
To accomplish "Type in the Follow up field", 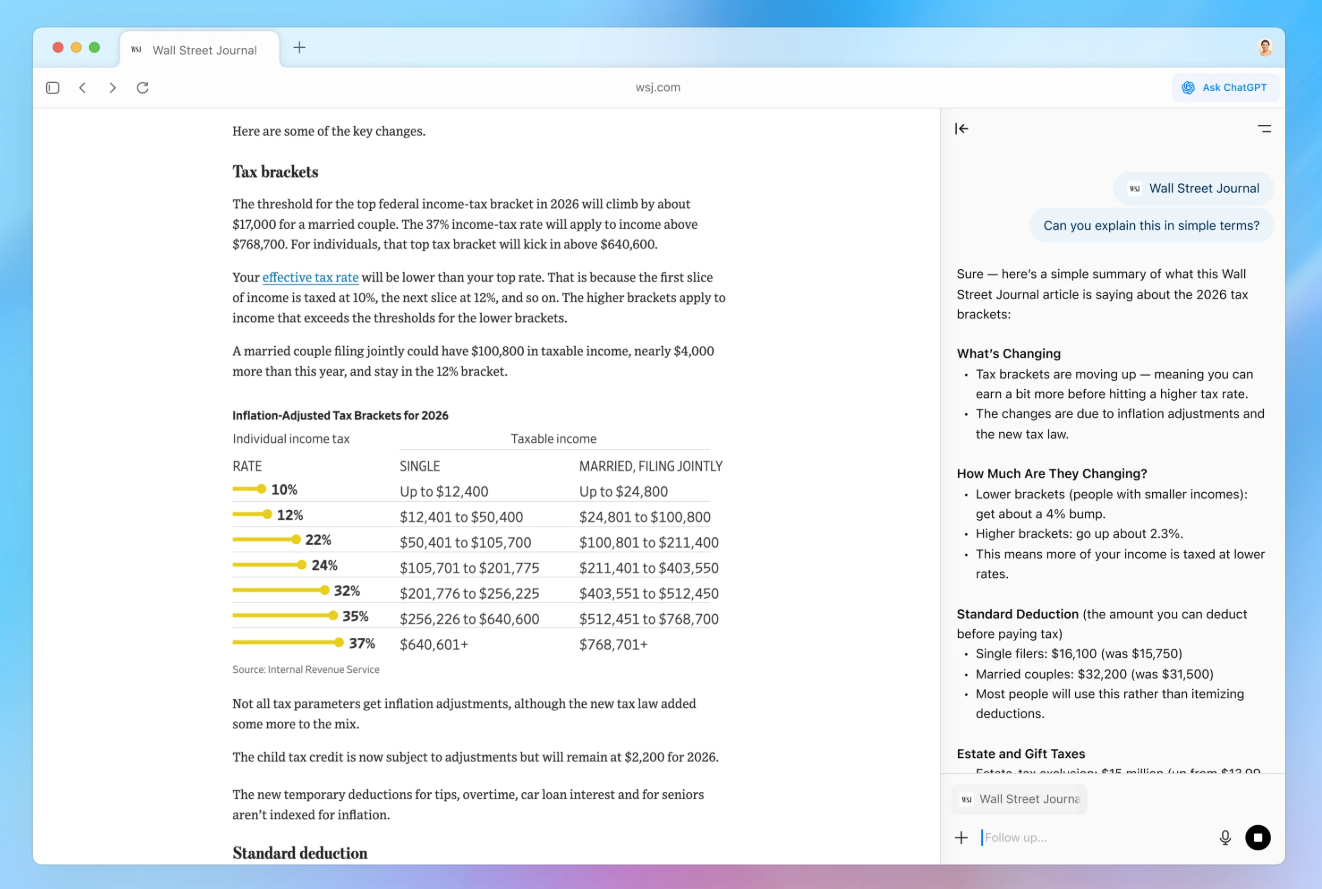I will [x=1090, y=838].
